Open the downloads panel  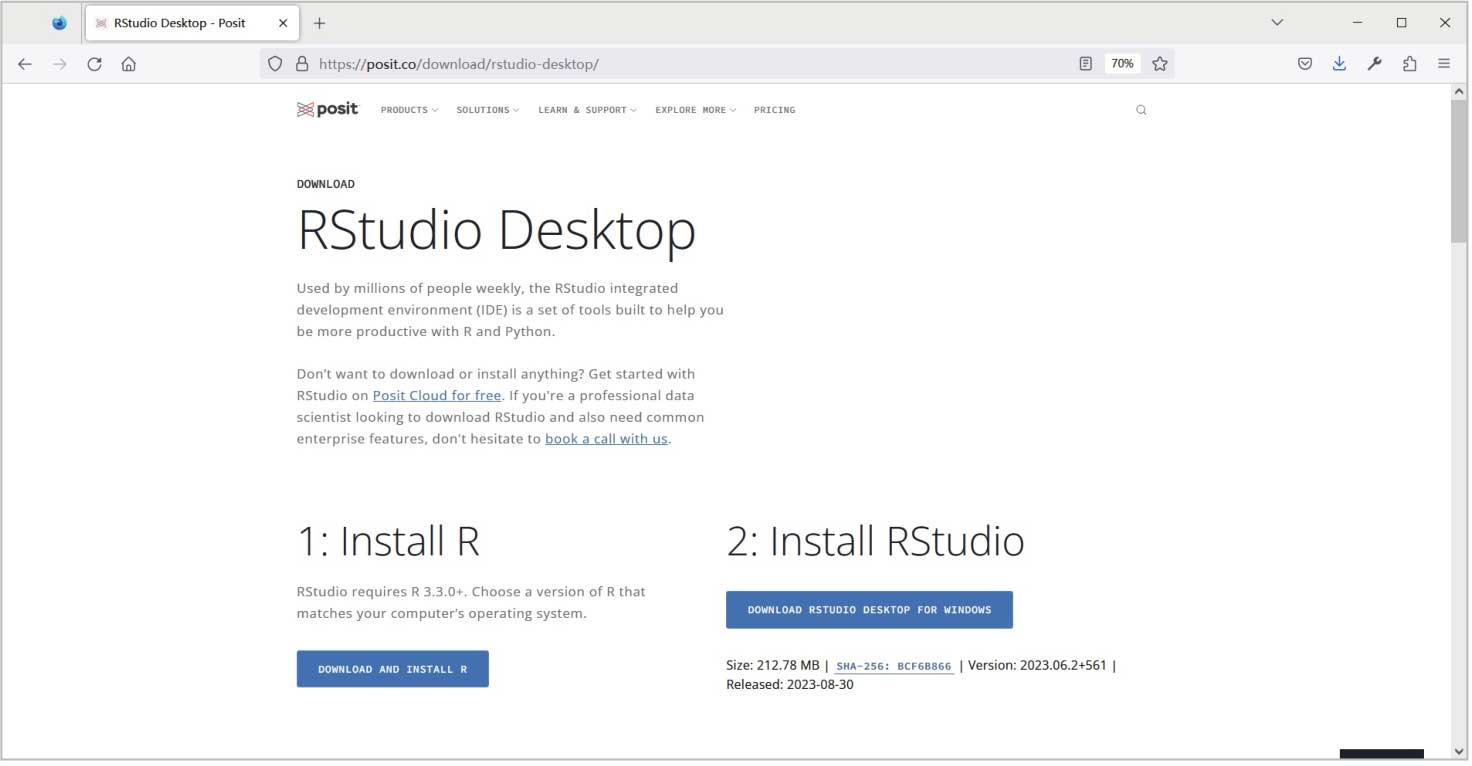[1339, 64]
